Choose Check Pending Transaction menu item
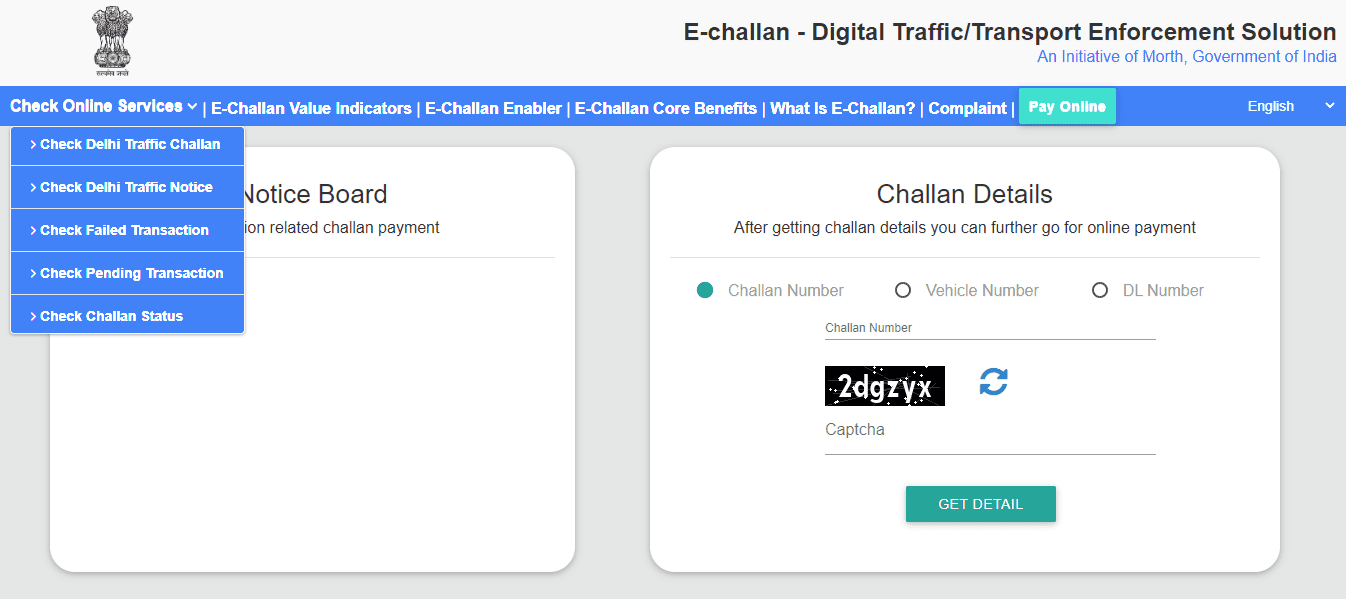 pos(130,273)
